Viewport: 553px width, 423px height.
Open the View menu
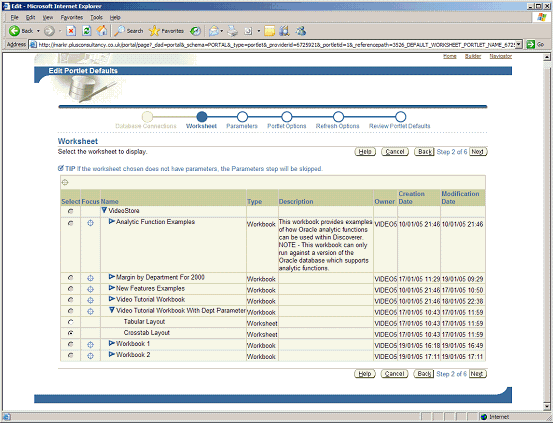(x=48, y=17)
